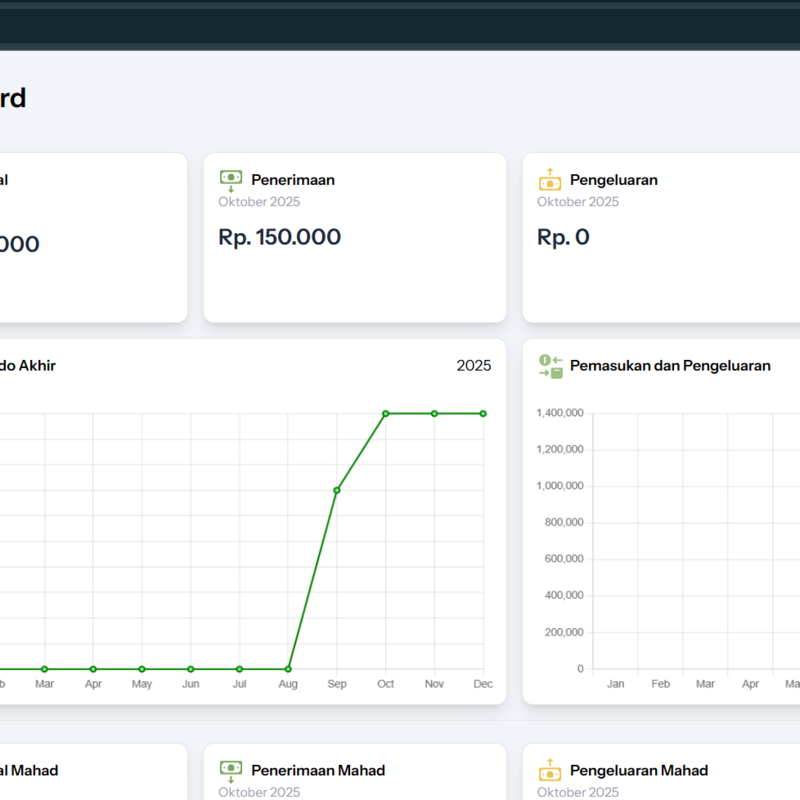Click the Penerimaan Mahad card title

[317, 771]
